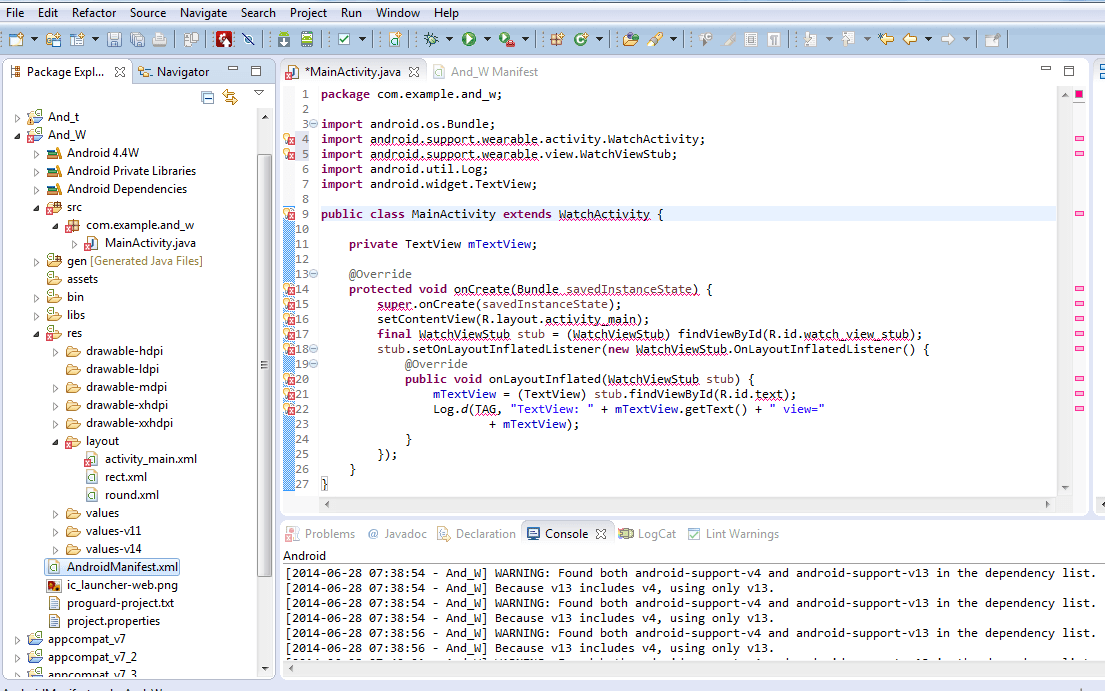The height and width of the screenshot is (691, 1105).
Task: Toggle Link with Editor in Package Explorer
Action: pos(231,97)
